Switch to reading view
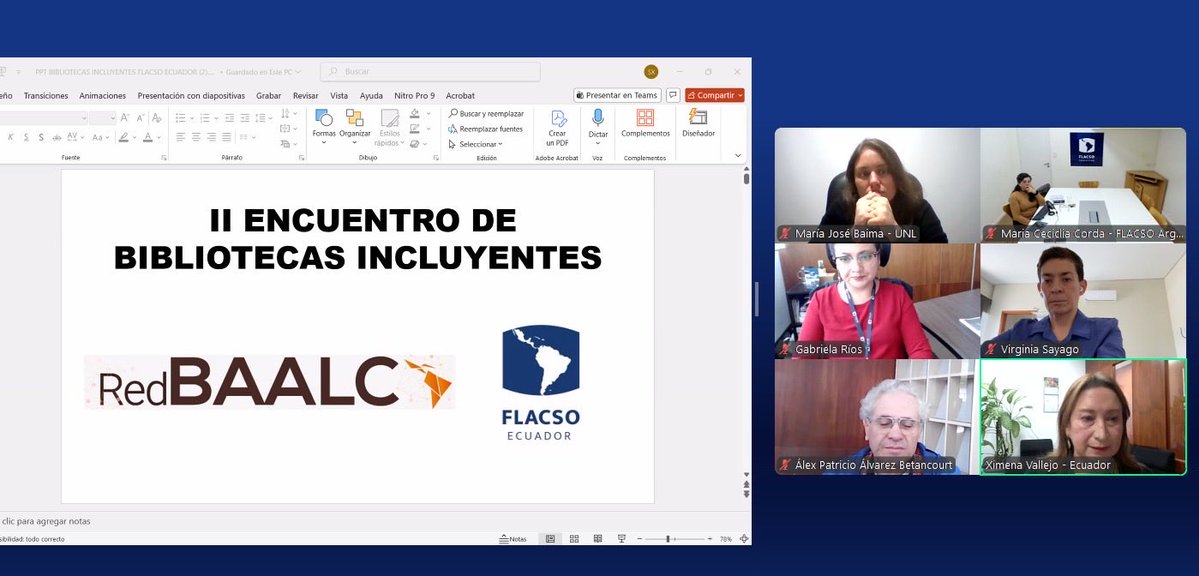1199x576 pixels. [598, 539]
